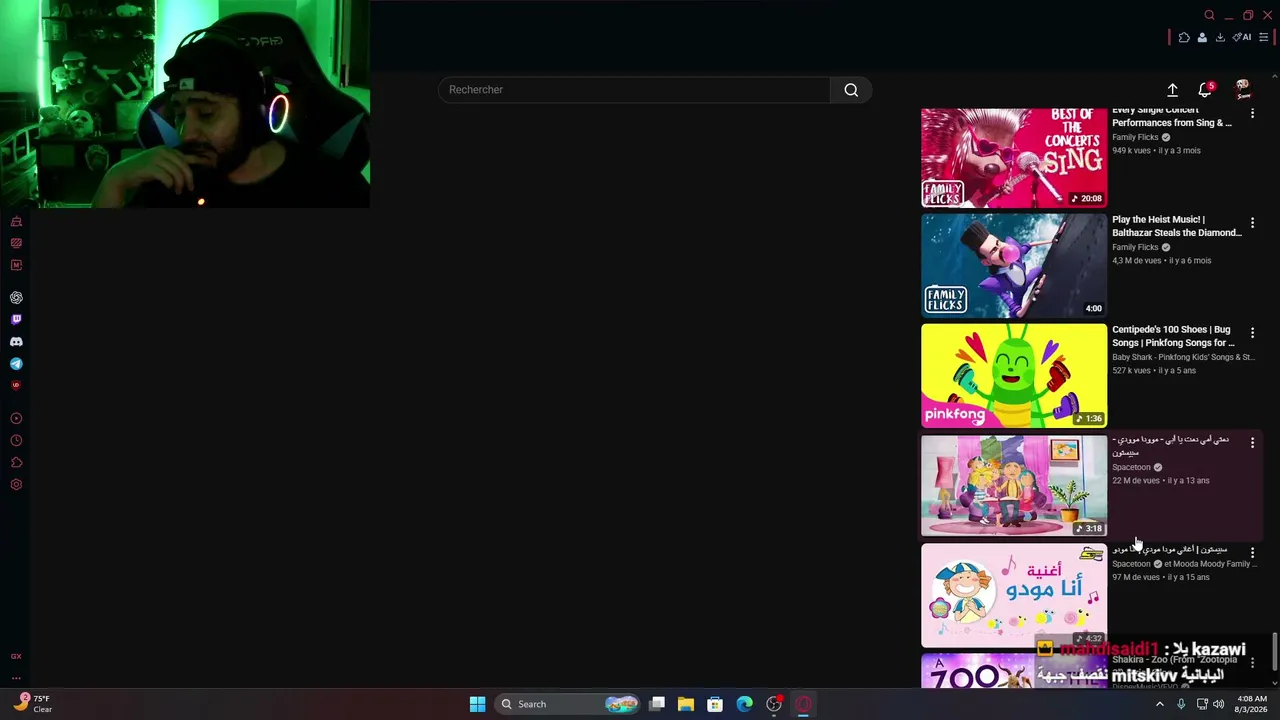The width and height of the screenshot is (1280, 720).
Task: Open extensions cube in the sidebar
Action: (x=16, y=463)
